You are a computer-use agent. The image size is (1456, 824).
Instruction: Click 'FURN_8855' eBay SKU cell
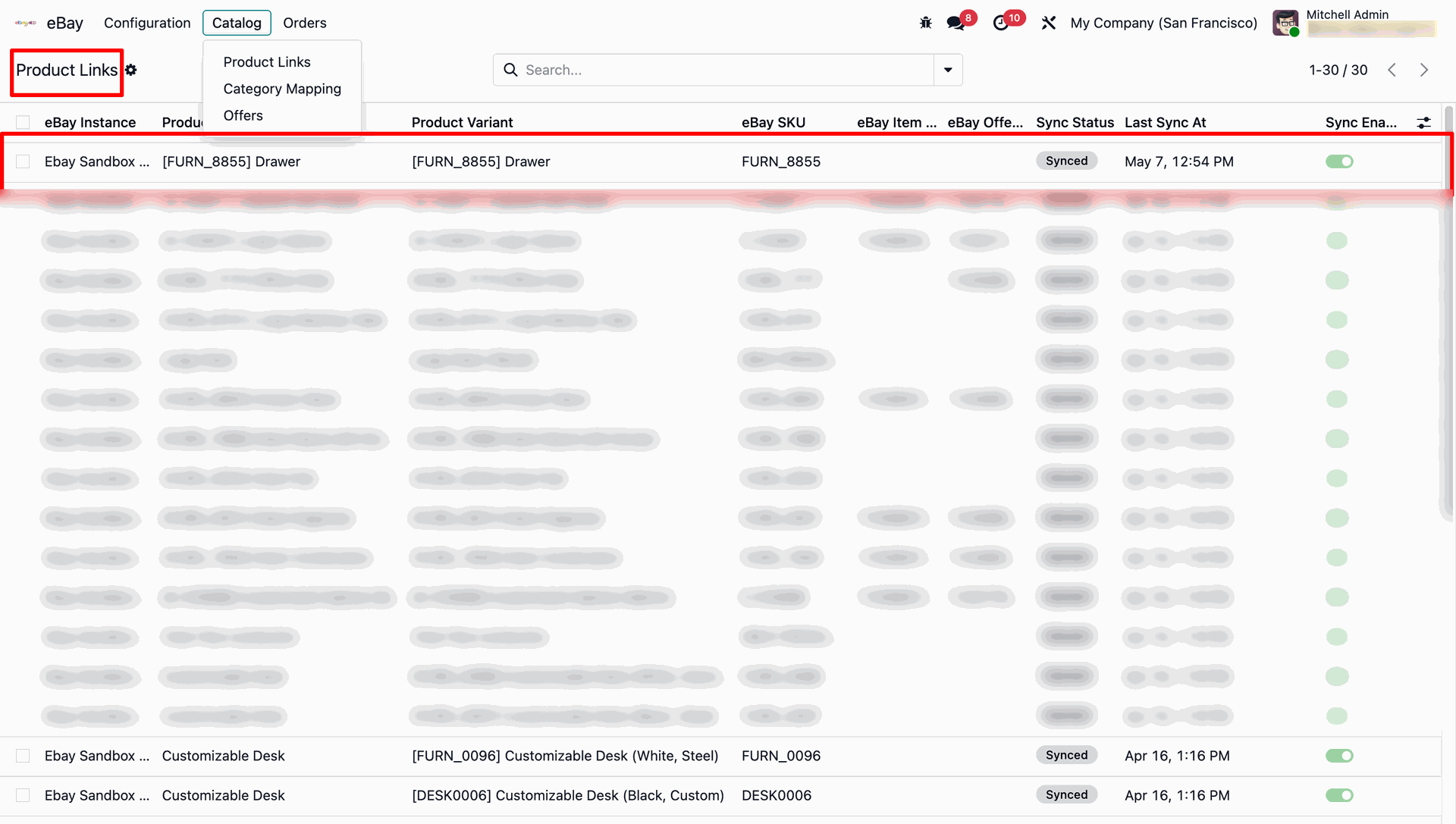pos(781,161)
